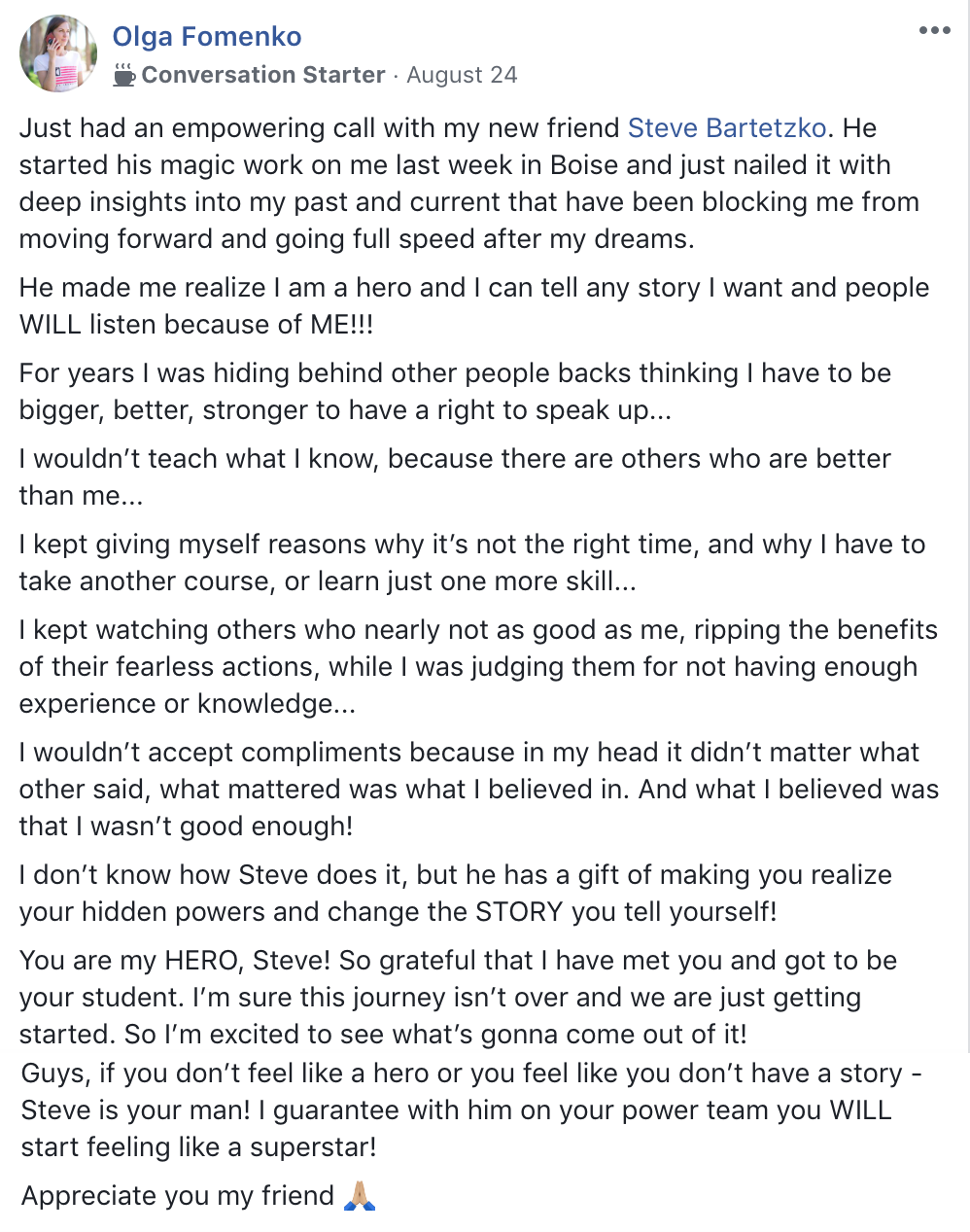Image resolution: width=970 pixels, height=1232 pixels.
Task: Open the Olga Fomenko author name link
Action: pos(207,37)
